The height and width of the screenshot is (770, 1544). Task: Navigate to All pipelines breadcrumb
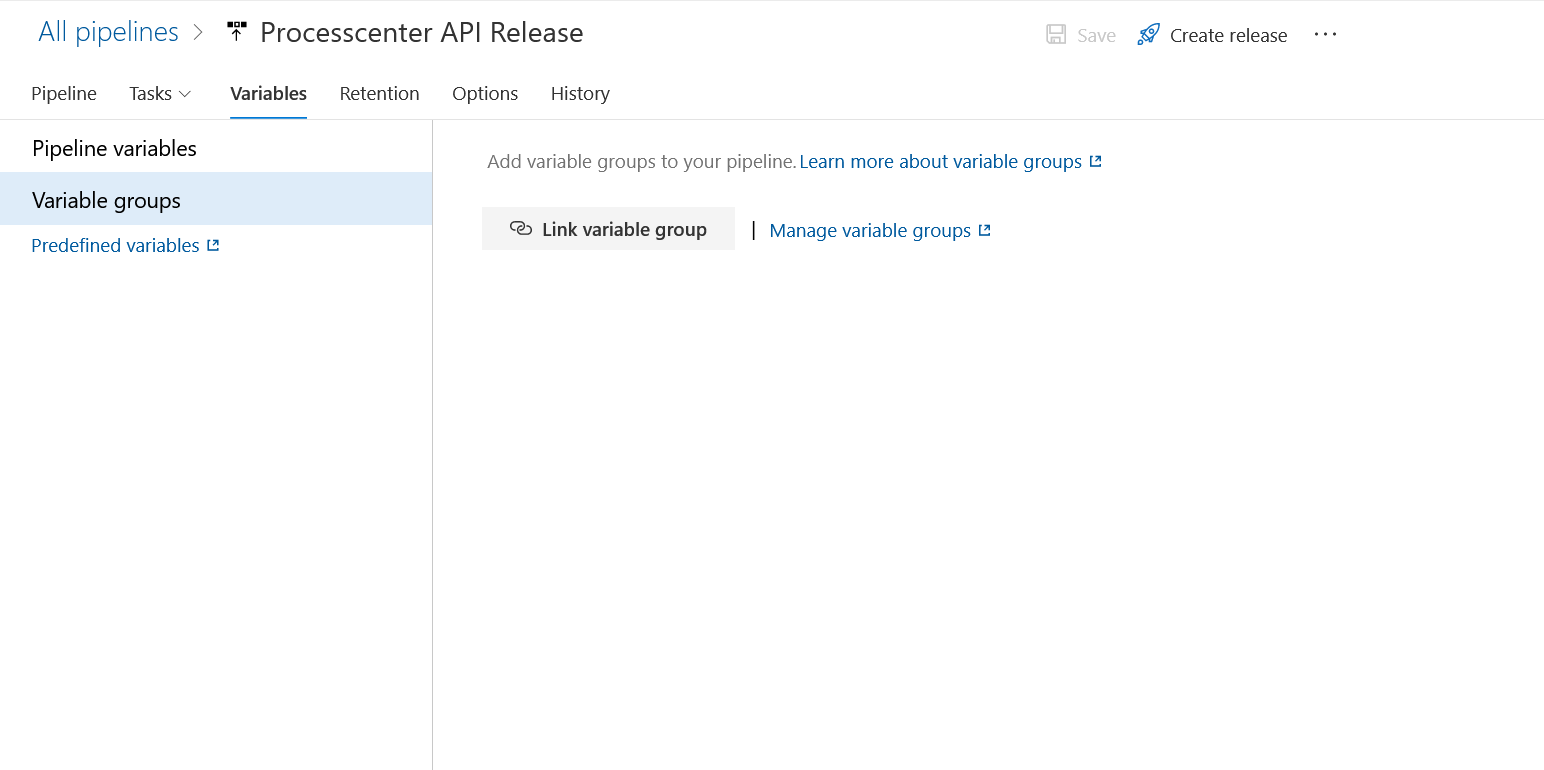pos(108,32)
